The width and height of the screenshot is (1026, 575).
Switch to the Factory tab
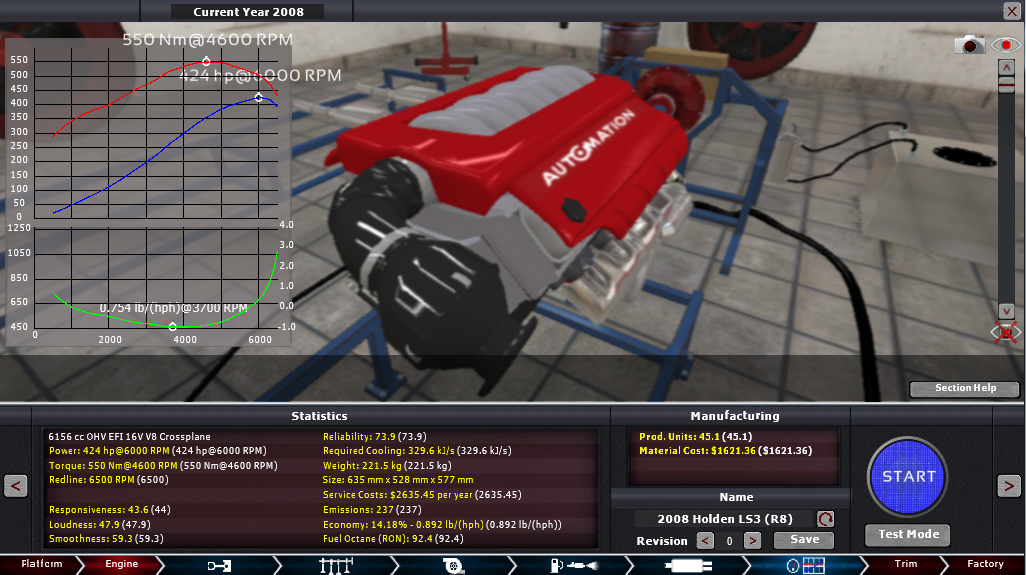tap(985, 564)
